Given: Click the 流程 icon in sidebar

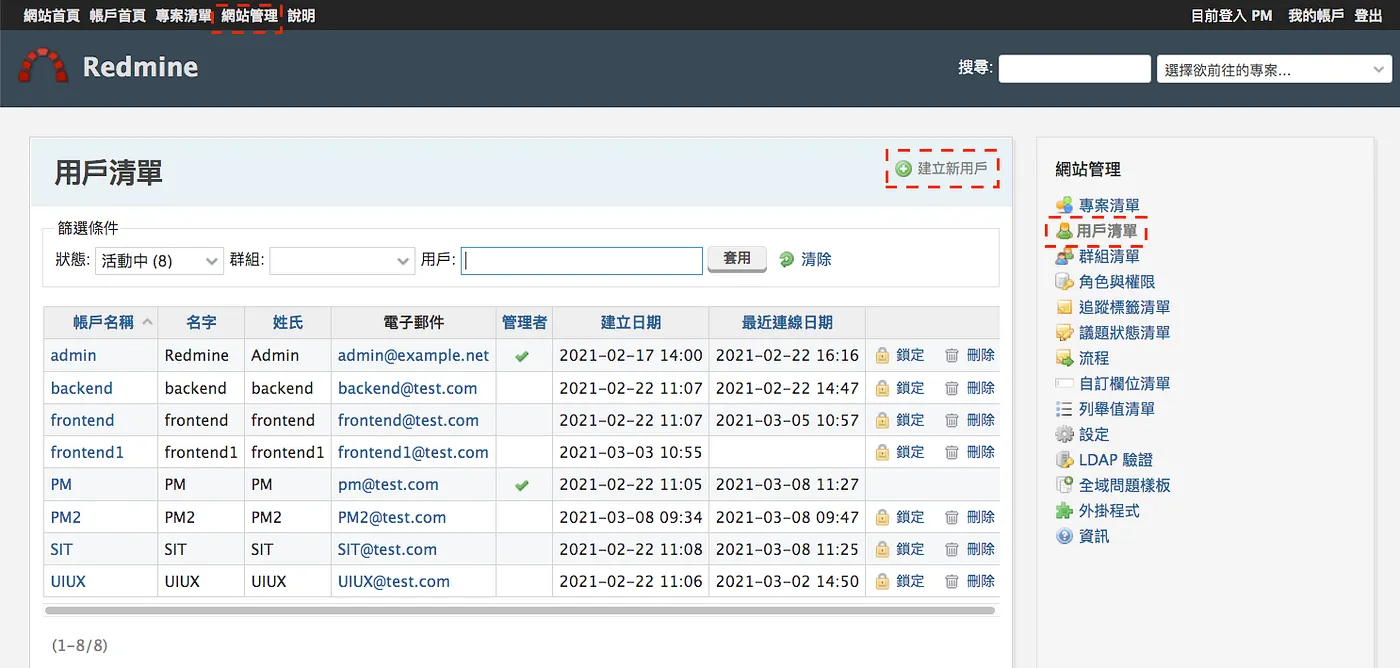Looking at the screenshot, I should [1065, 358].
